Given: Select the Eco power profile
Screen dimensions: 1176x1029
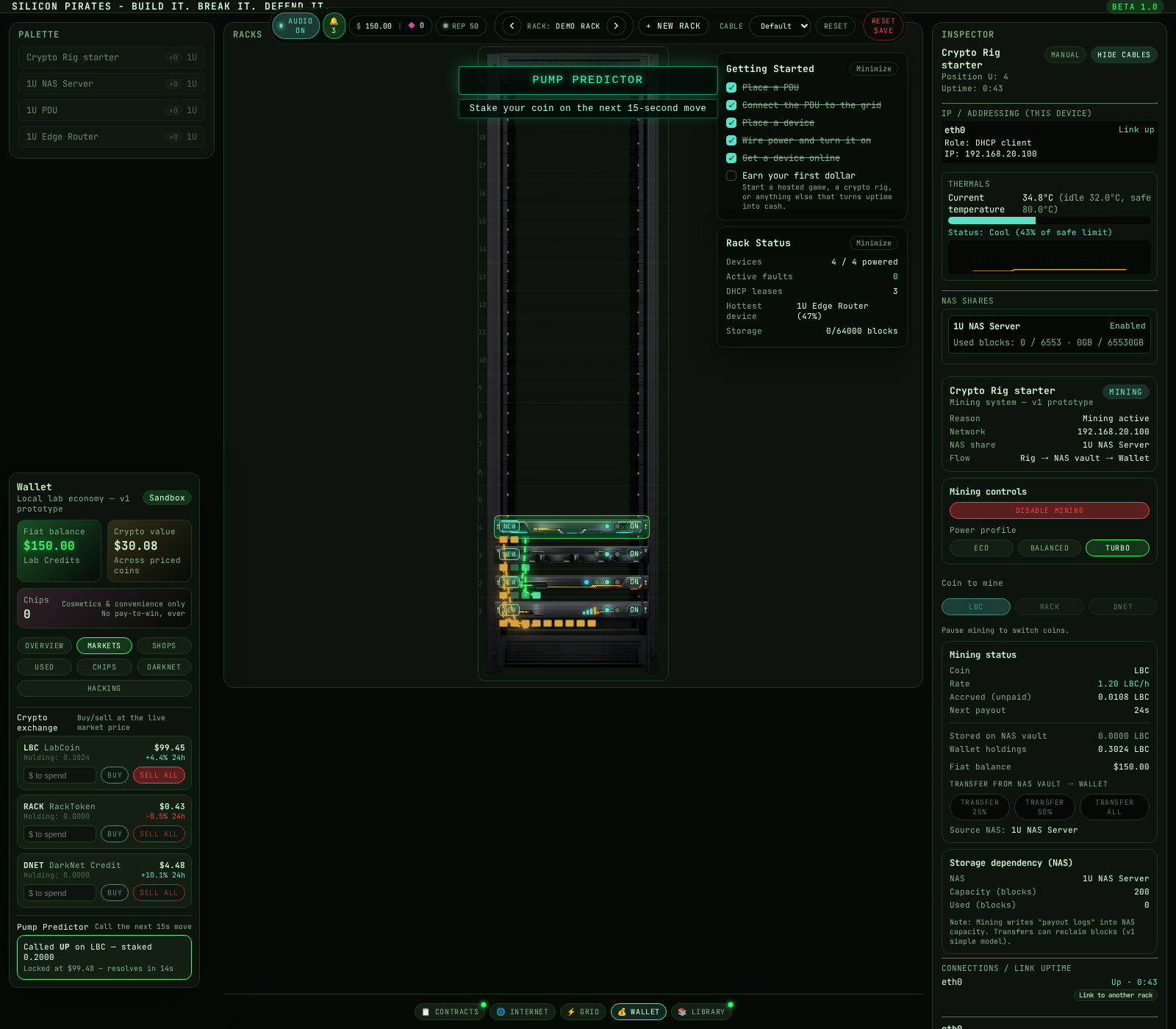Looking at the screenshot, I should pos(981,548).
